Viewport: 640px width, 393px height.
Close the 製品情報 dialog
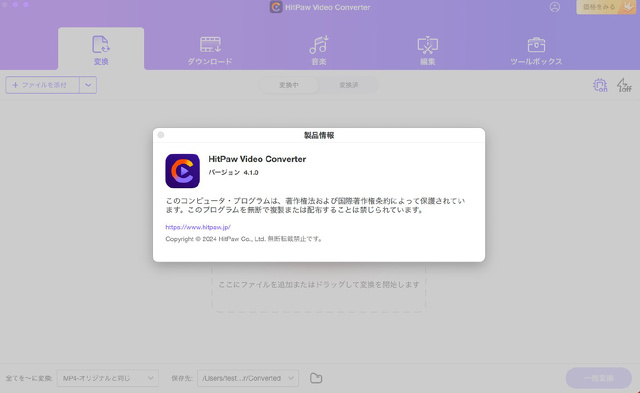pyautogui.click(x=161, y=135)
